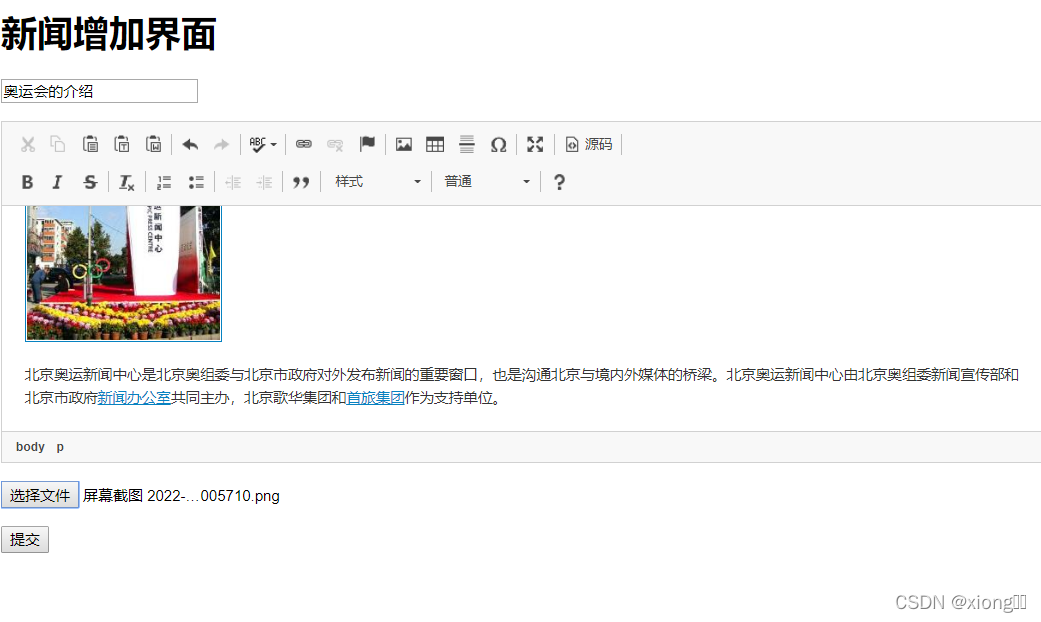This screenshot has width=1041, height=622.
Task: Open the Insert Image dialog
Action: pos(404,144)
